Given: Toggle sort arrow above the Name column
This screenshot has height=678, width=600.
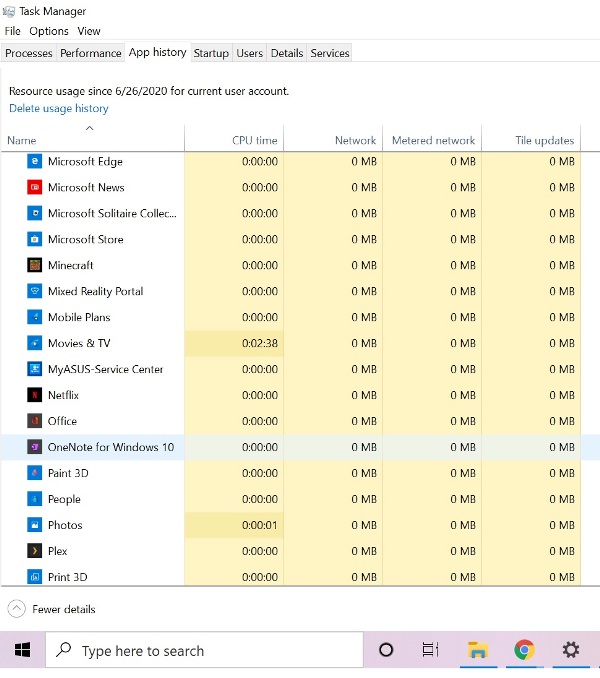Looking at the screenshot, I should point(89,128).
